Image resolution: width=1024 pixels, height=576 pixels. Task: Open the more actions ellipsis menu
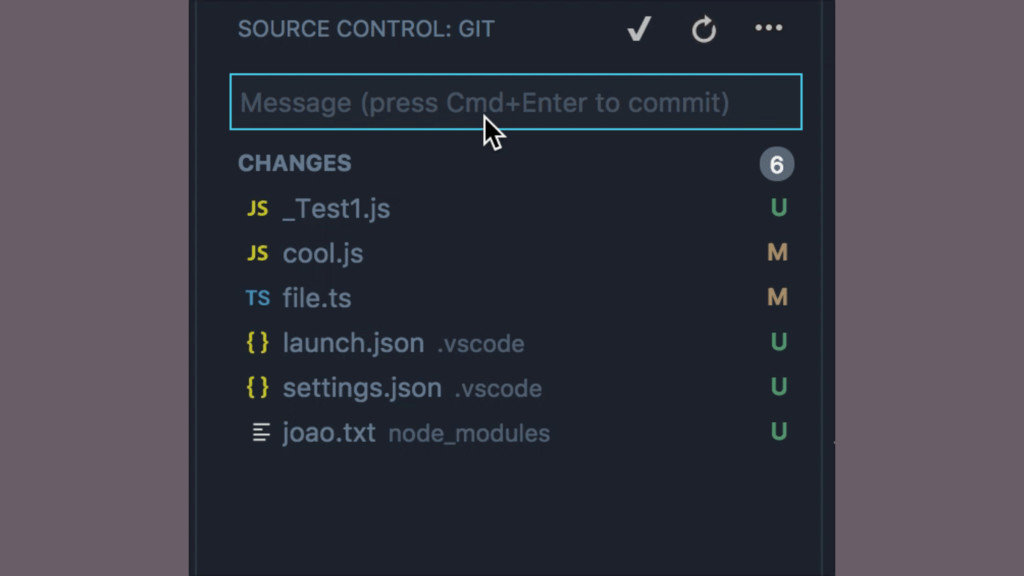tap(769, 28)
